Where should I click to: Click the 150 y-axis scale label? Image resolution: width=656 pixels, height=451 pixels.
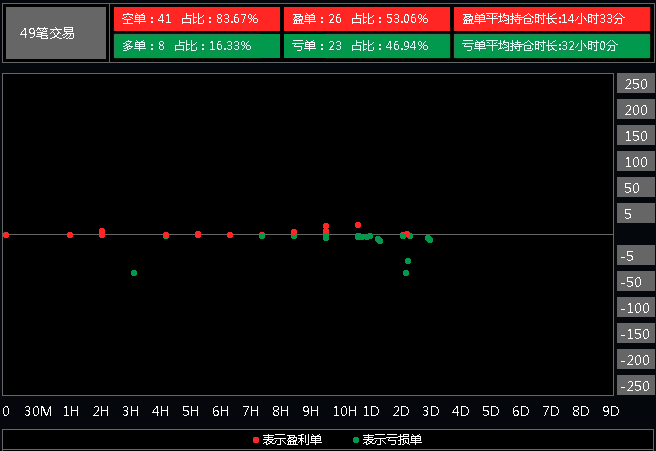[636, 136]
